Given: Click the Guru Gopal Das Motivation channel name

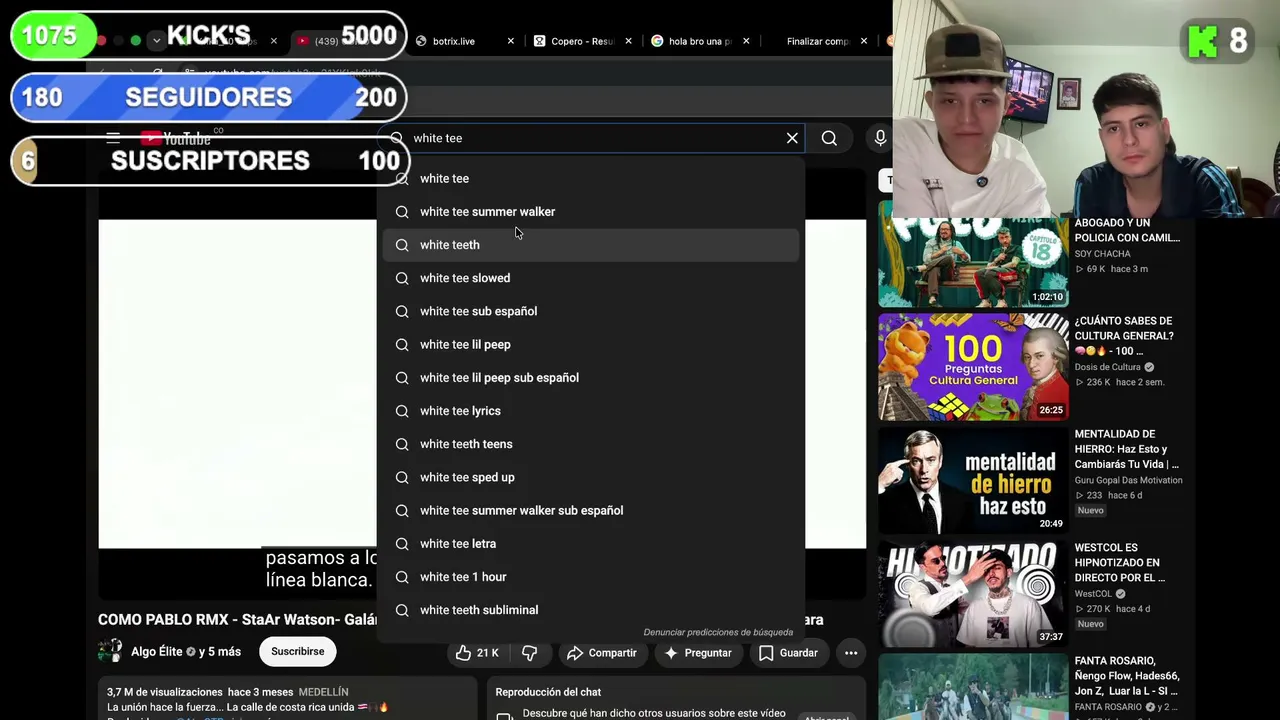Looking at the screenshot, I should tap(1128, 480).
